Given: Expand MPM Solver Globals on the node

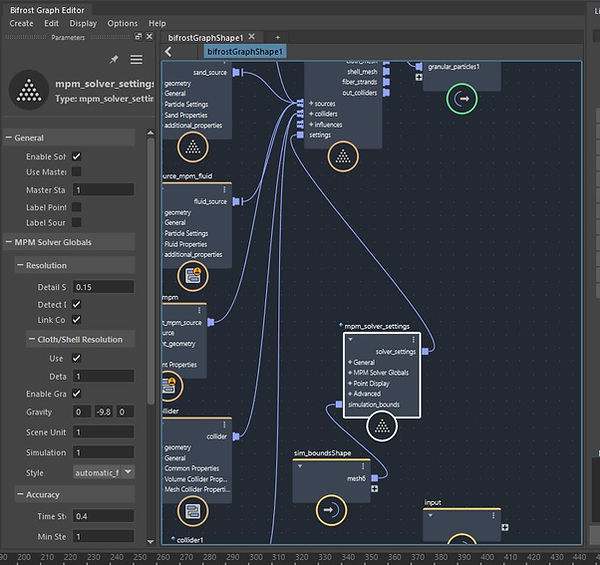Looking at the screenshot, I should [x=350, y=373].
